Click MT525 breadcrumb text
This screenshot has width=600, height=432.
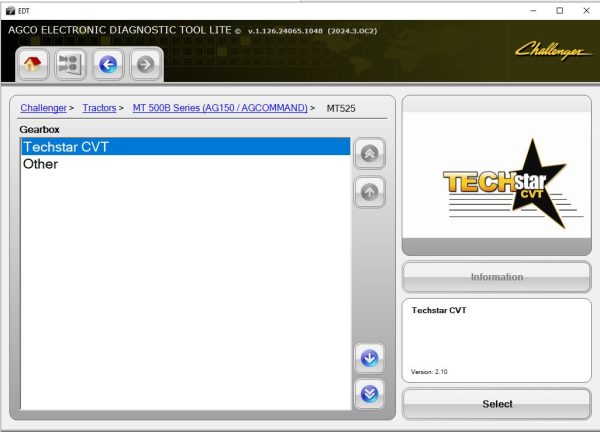tap(341, 108)
